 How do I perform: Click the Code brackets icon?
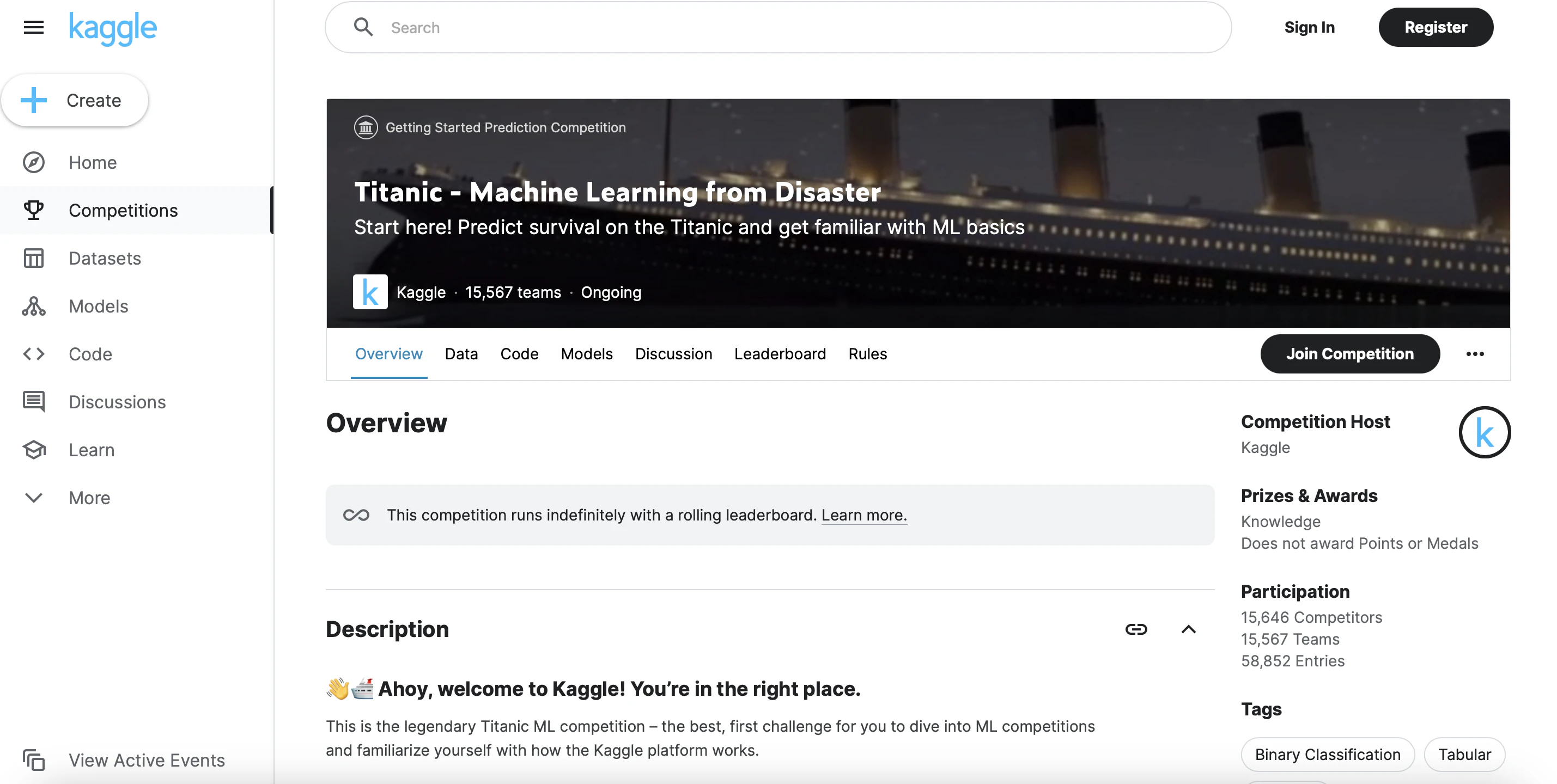point(34,354)
